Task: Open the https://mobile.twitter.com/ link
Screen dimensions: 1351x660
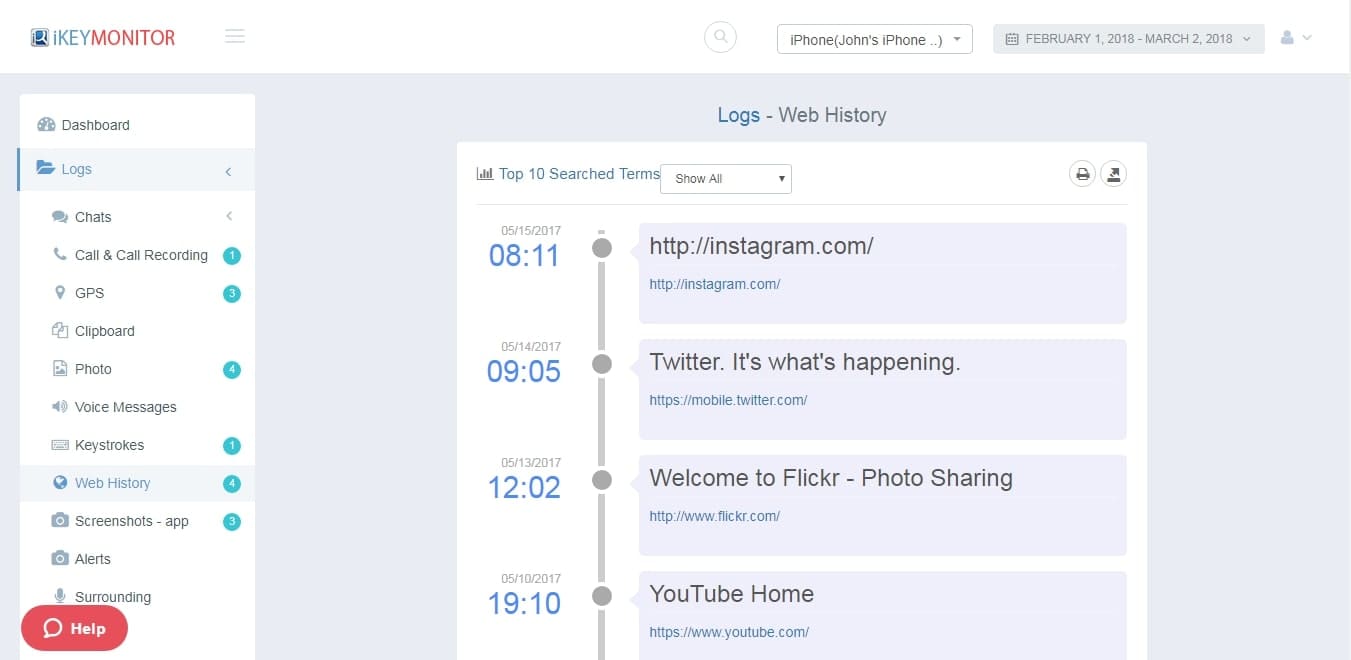Action: click(728, 400)
